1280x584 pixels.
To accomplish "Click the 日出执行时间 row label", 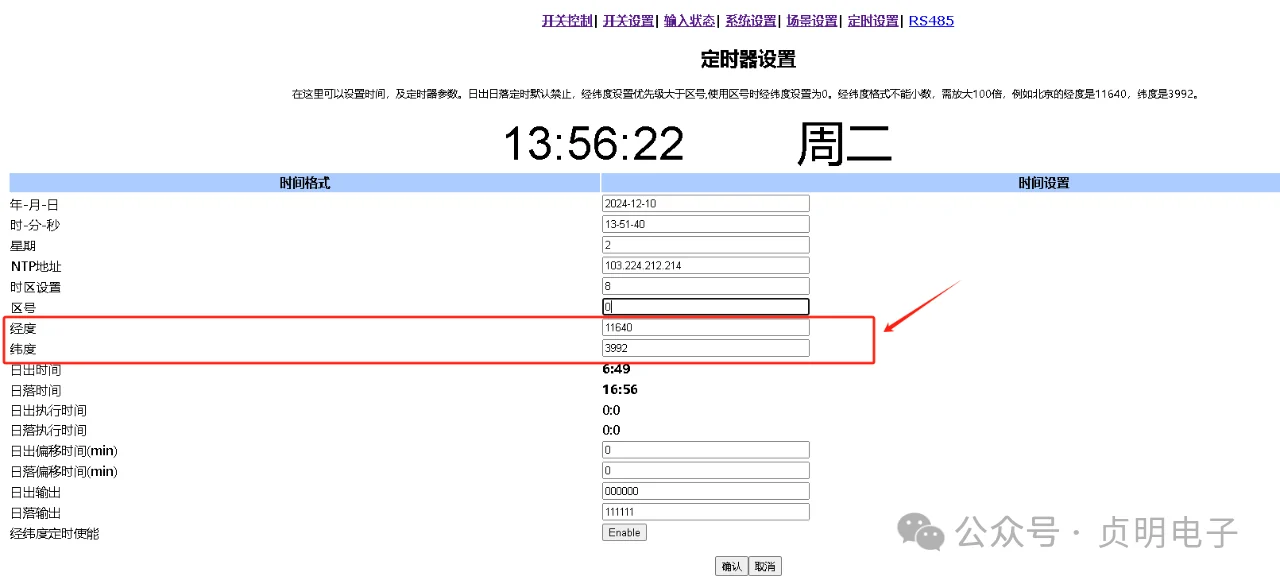I will click(49, 410).
